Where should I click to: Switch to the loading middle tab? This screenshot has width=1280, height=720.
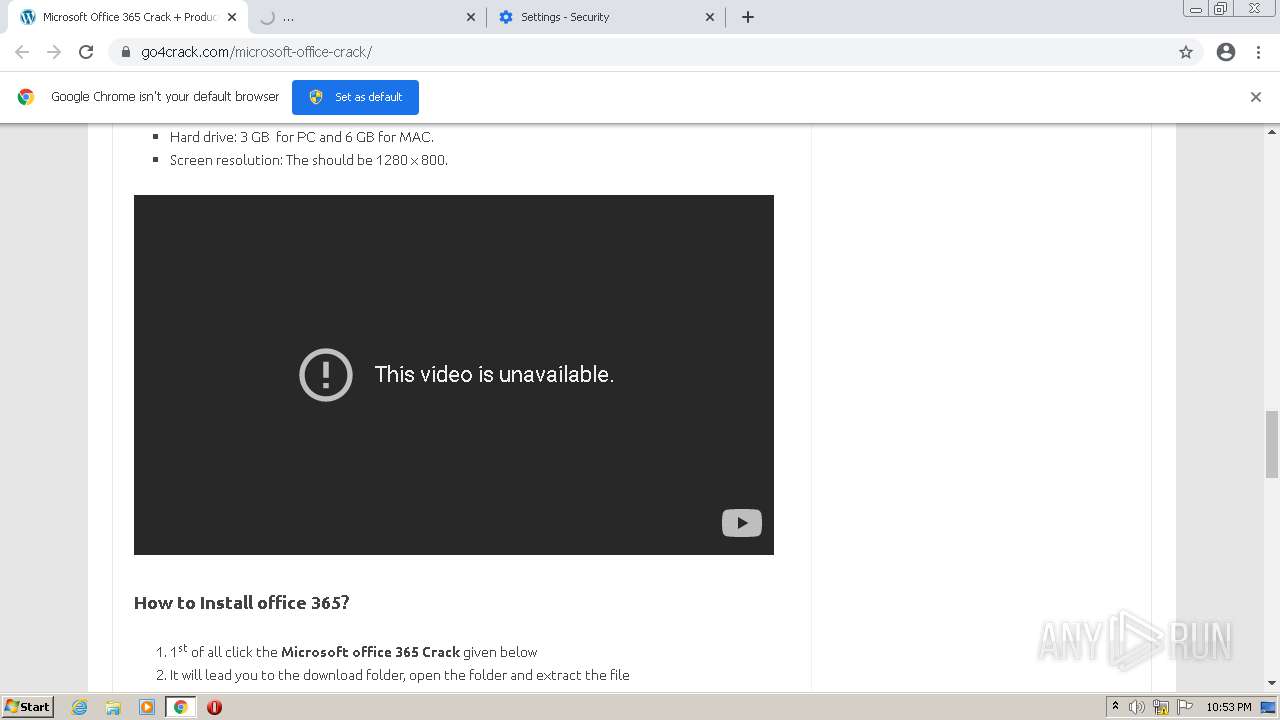[366, 17]
